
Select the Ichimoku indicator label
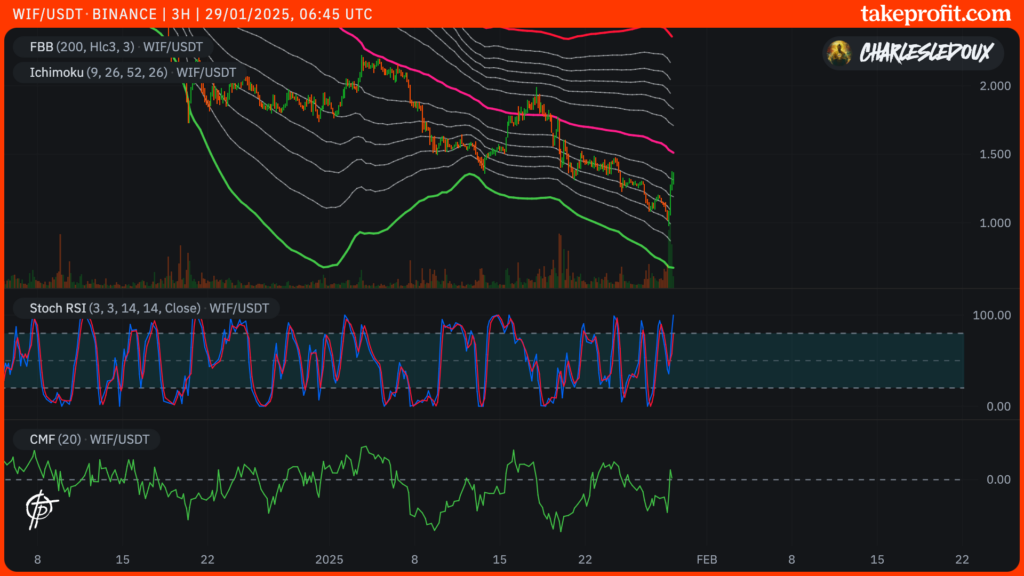(125, 72)
